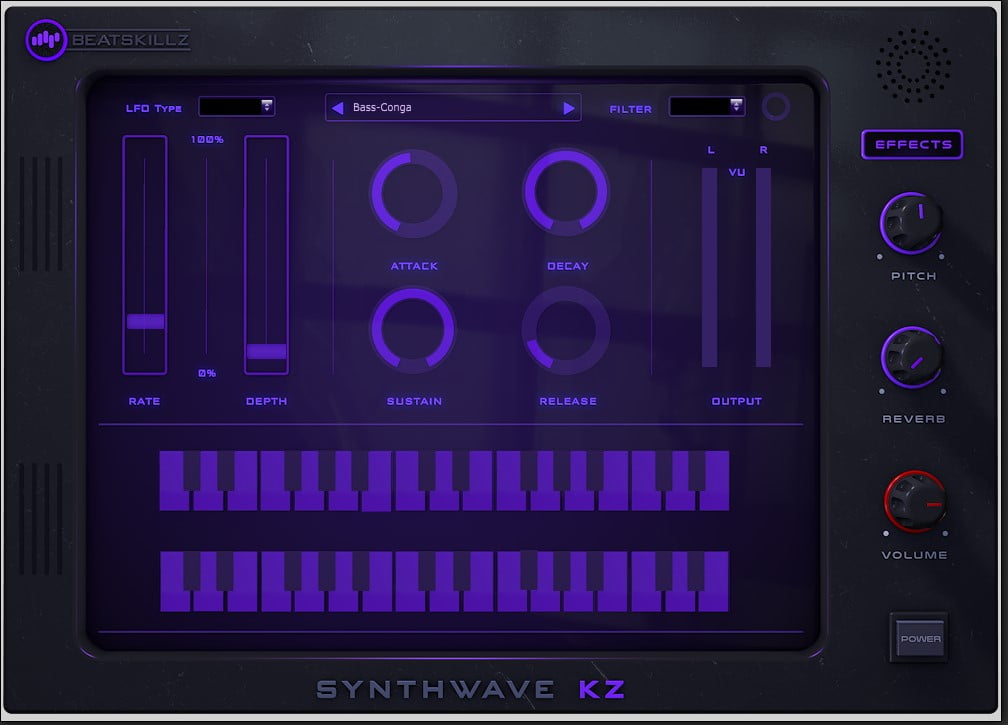Image resolution: width=1008 pixels, height=725 pixels.
Task: Click the Attack ring knob
Action: coord(413,194)
